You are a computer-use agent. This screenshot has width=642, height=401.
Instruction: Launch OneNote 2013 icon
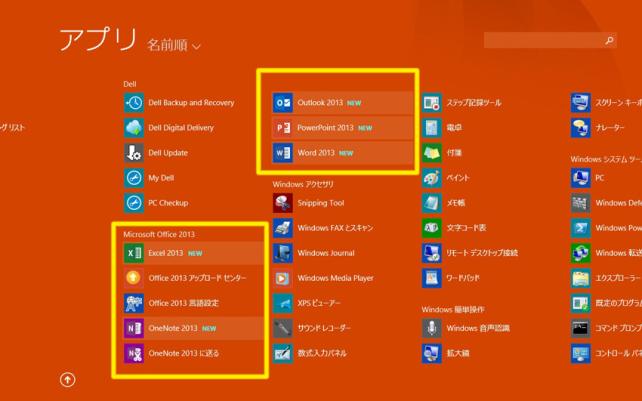pyautogui.click(x=133, y=328)
